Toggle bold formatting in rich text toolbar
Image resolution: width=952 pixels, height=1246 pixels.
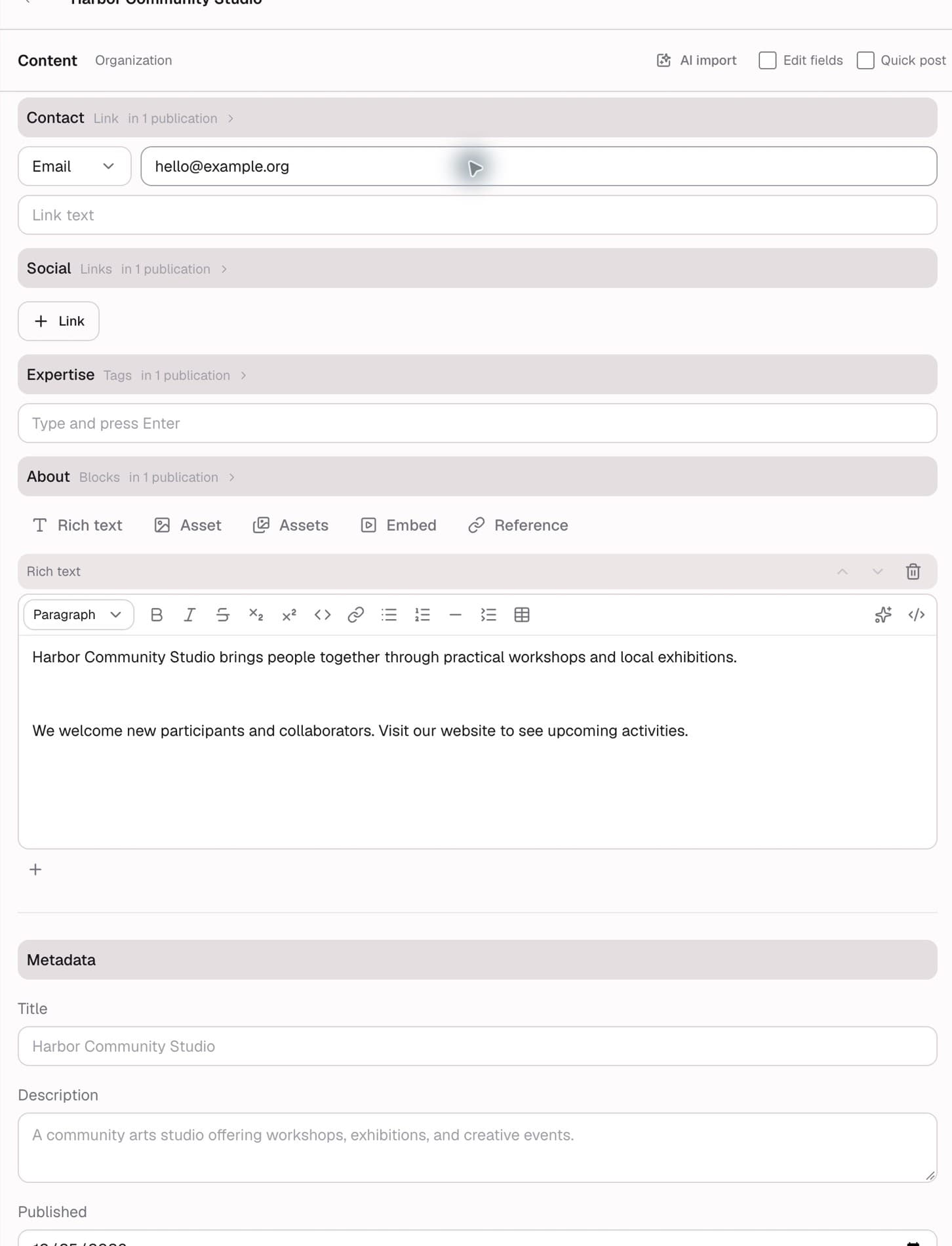click(x=156, y=614)
